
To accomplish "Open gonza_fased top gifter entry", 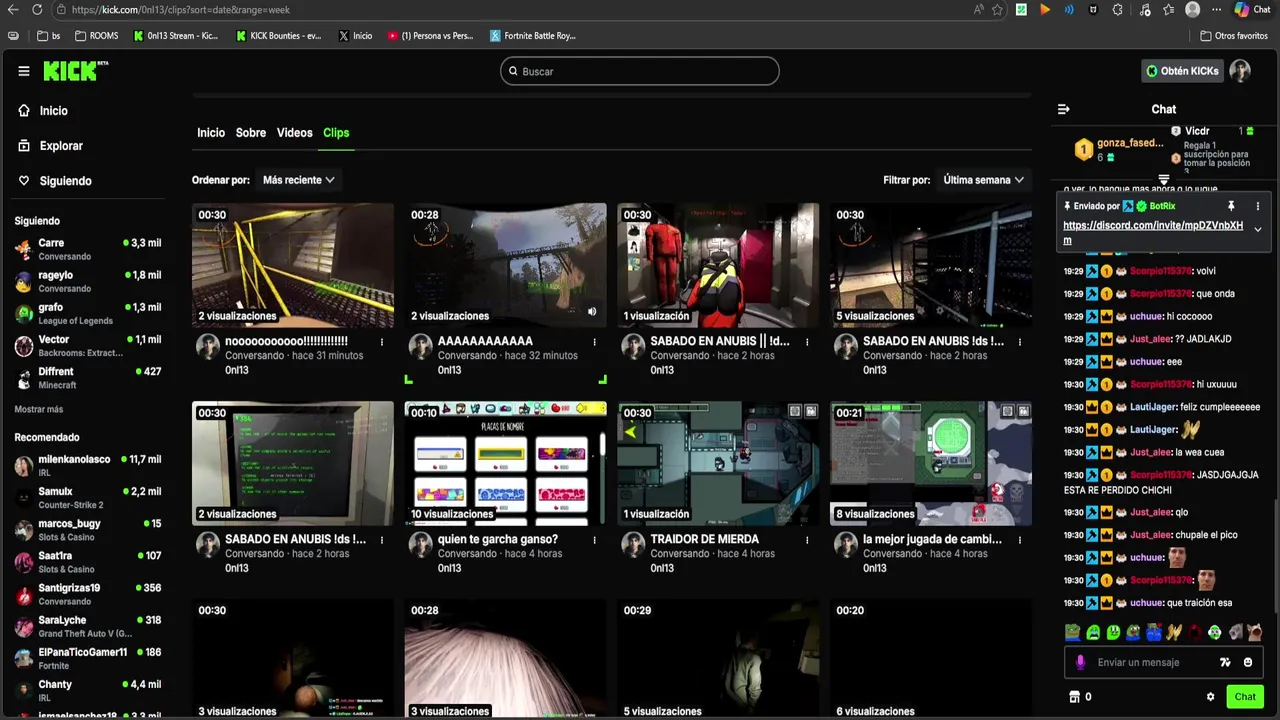I will point(1119,150).
